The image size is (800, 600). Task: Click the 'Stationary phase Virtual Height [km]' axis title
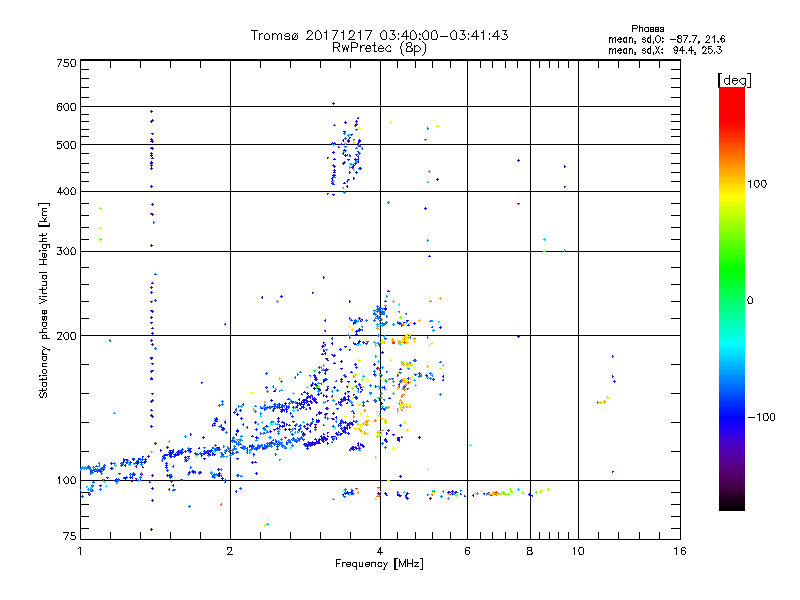[x=43, y=300]
